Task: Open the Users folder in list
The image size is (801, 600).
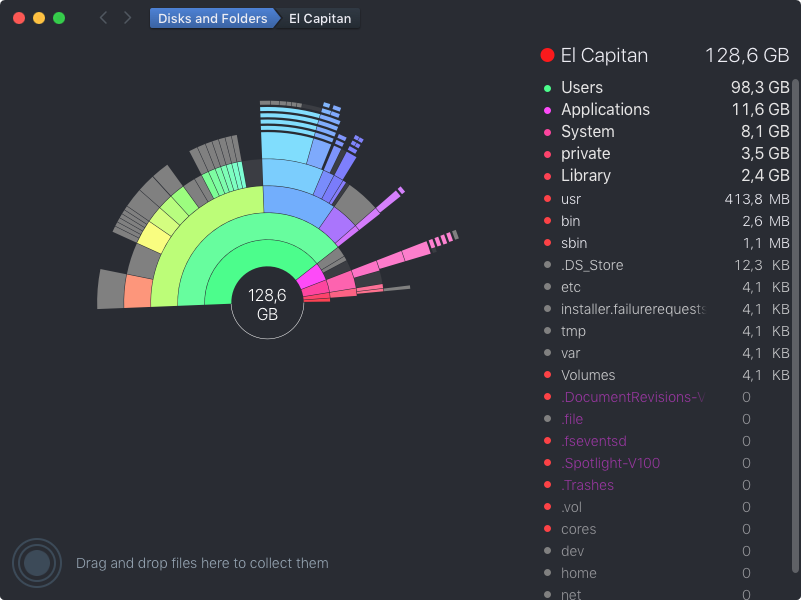Action: pos(582,88)
